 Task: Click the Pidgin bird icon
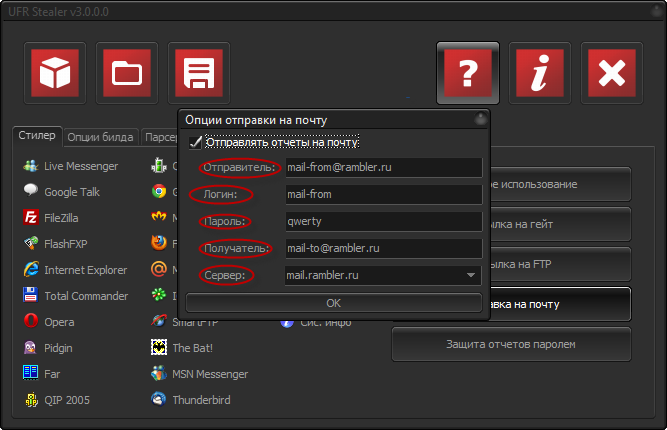(x=31, y=347)
